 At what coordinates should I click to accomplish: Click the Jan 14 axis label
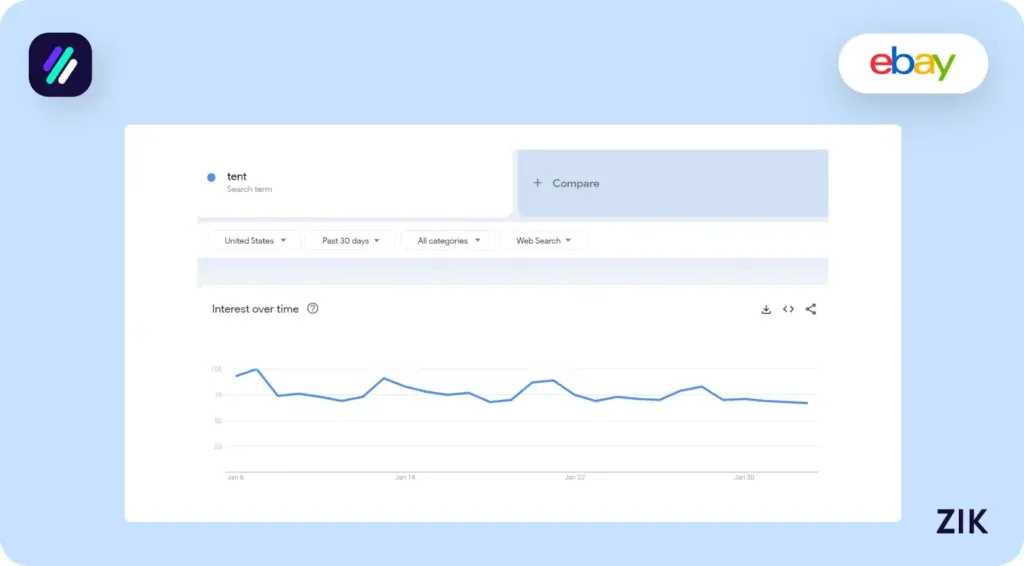coord(405,478)
